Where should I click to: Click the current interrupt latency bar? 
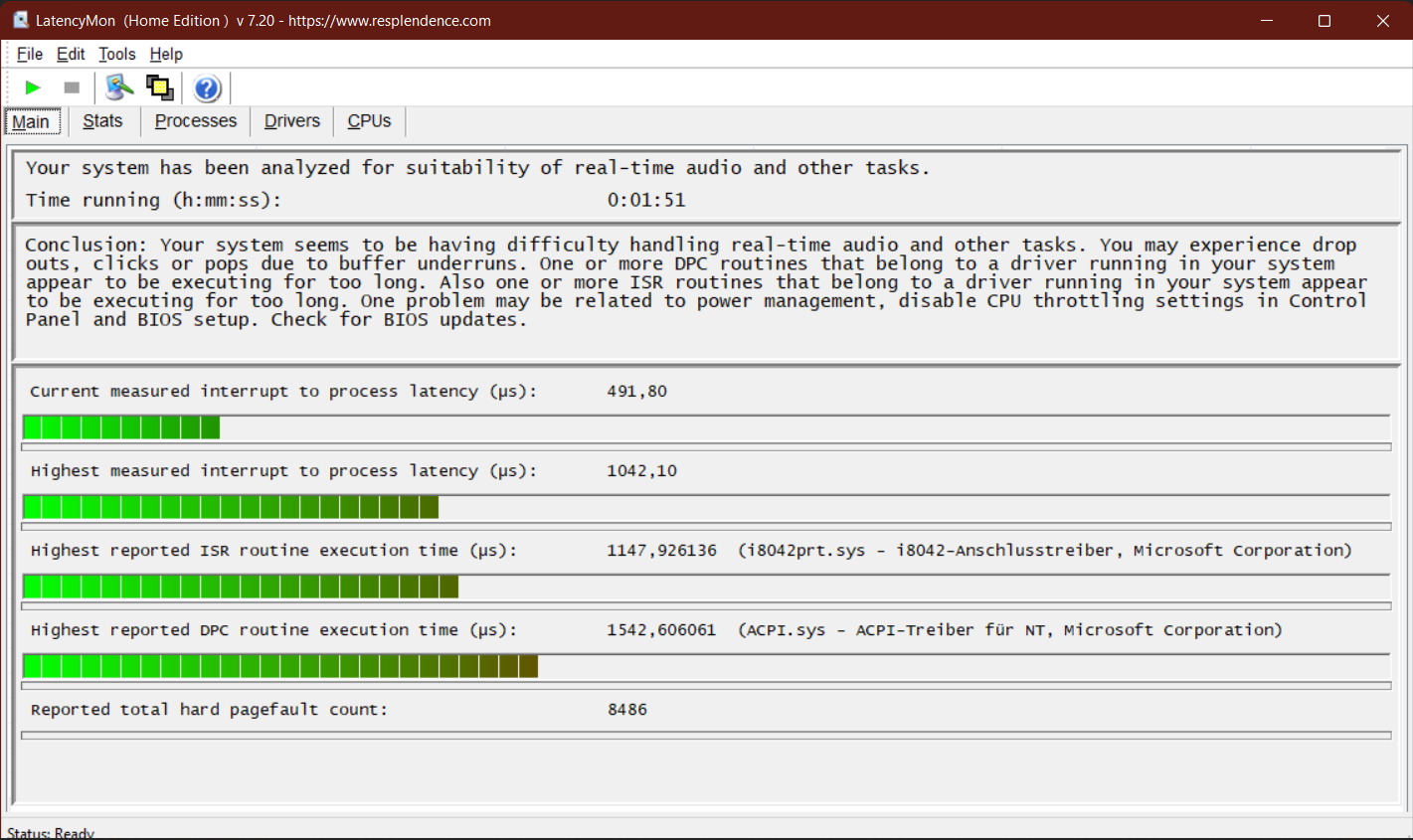121,427
